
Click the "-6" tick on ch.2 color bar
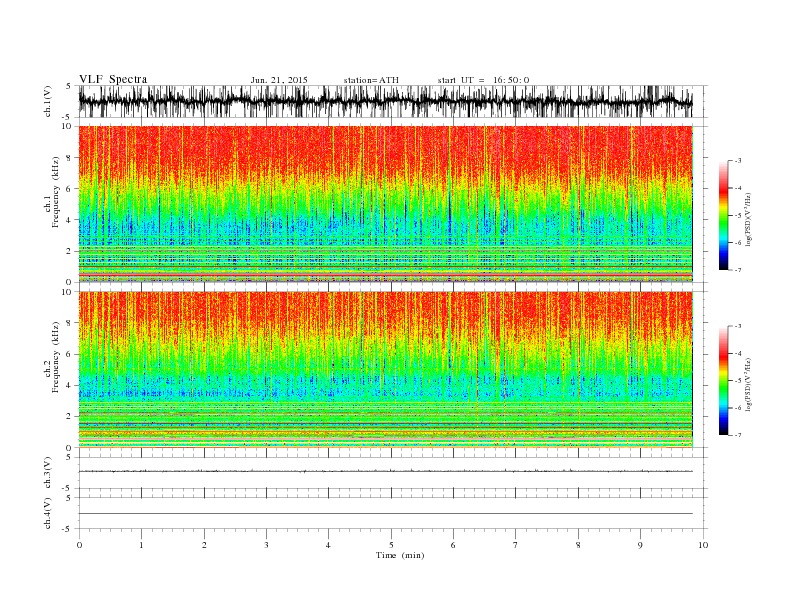click(x=738, y=407)
